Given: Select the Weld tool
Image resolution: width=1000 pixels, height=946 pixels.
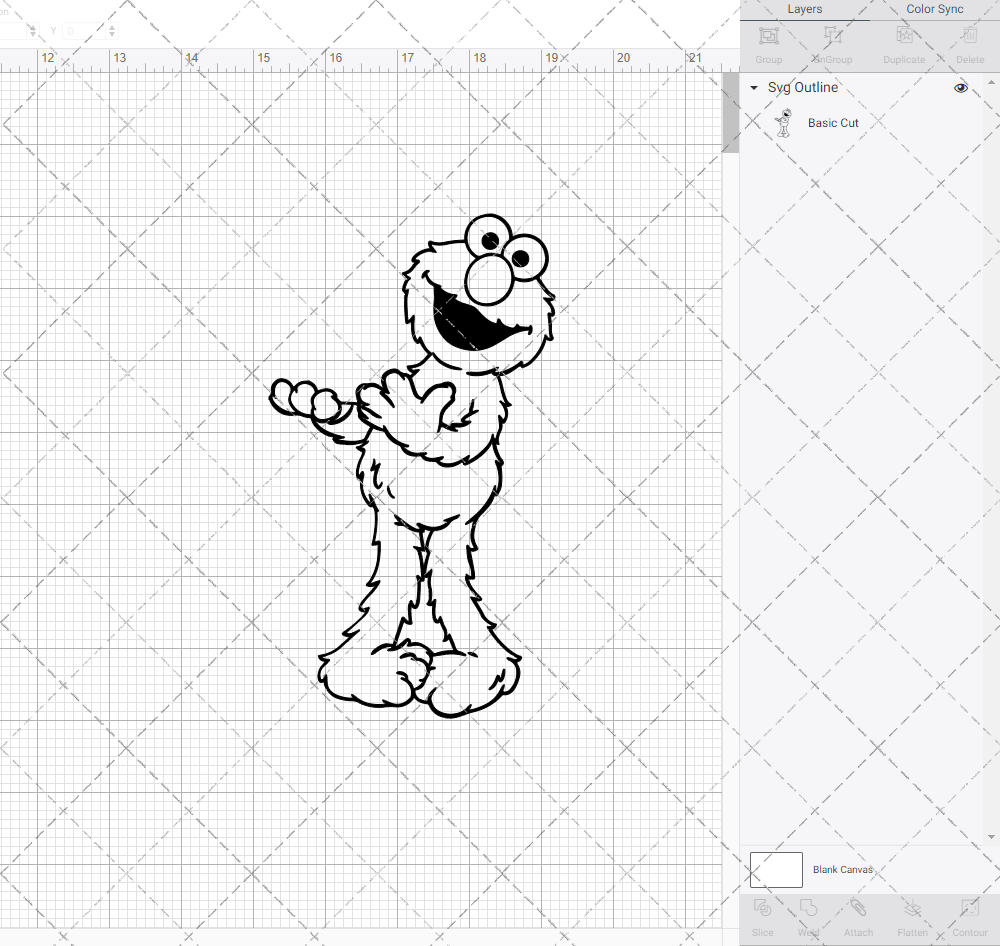Looking at the screenshot, I should 808,915.
